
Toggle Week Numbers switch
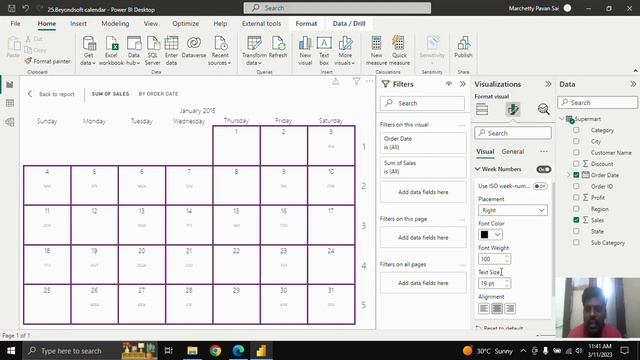tap(543, 169)
